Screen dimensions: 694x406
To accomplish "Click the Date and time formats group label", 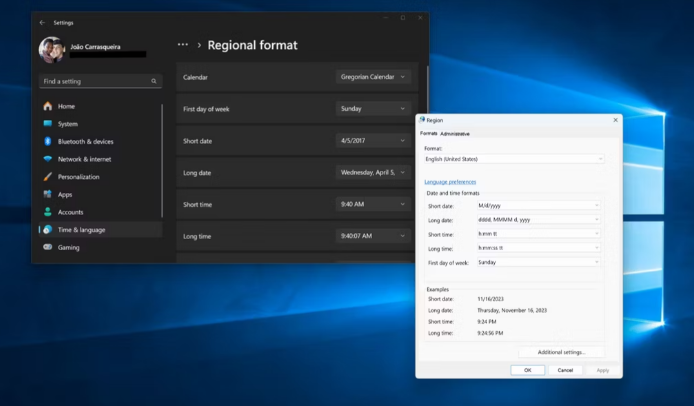I will 453,193.
